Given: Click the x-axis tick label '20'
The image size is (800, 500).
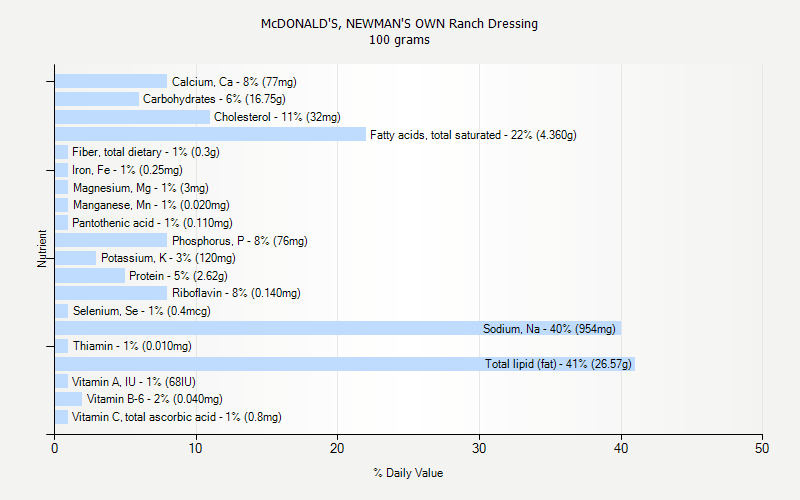Looking at the screenshot, I should pos(337,448).
